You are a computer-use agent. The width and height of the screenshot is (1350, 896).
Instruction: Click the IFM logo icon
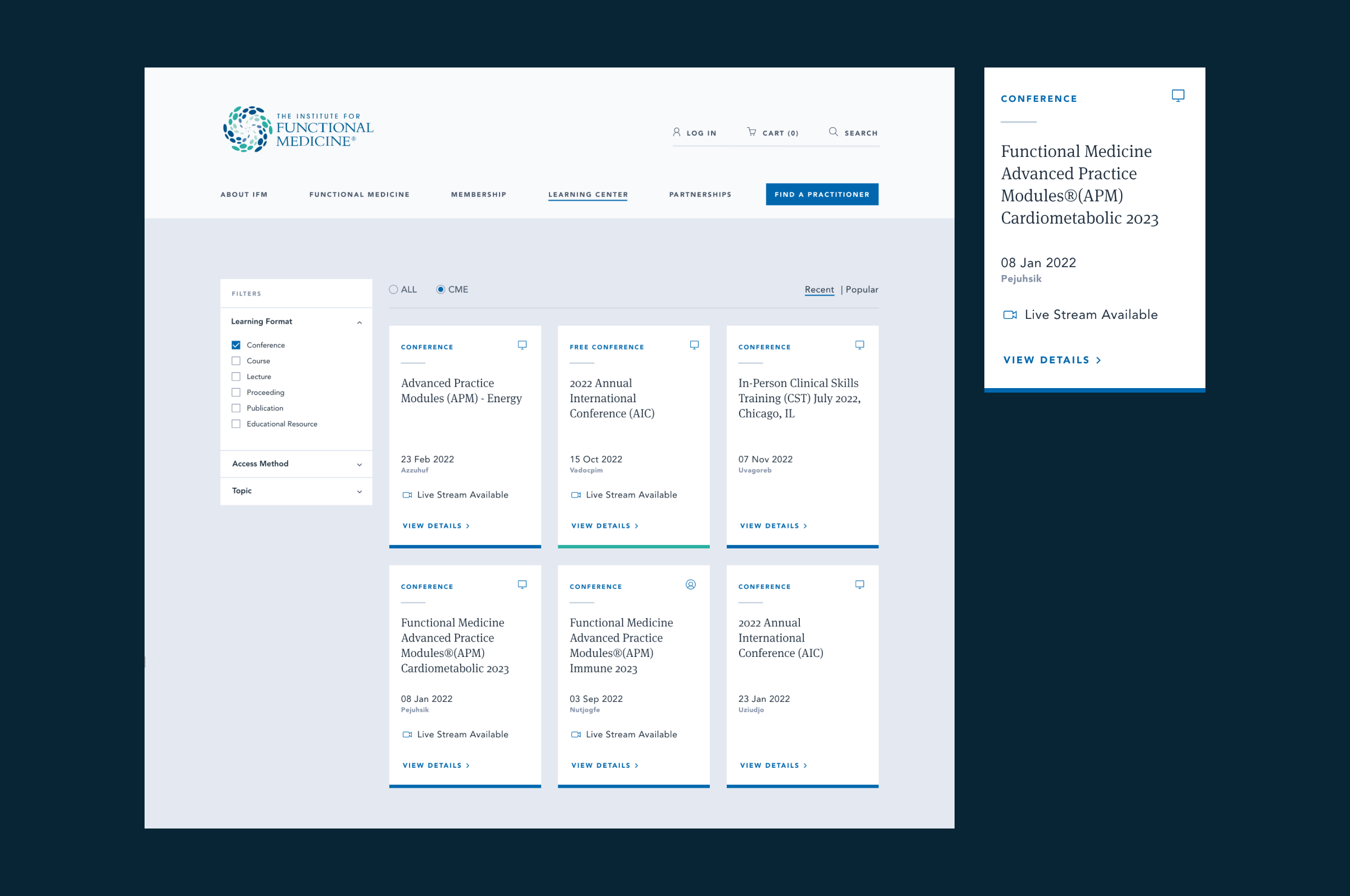pos(247,129)
